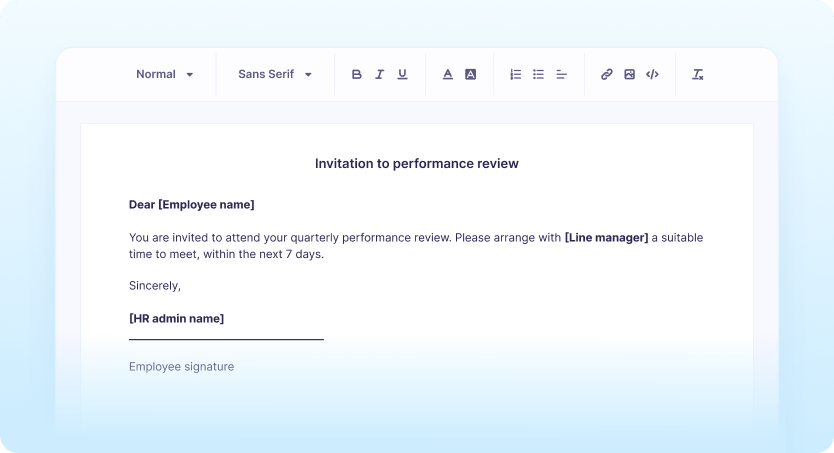Open the text color picker

[447, 74]
